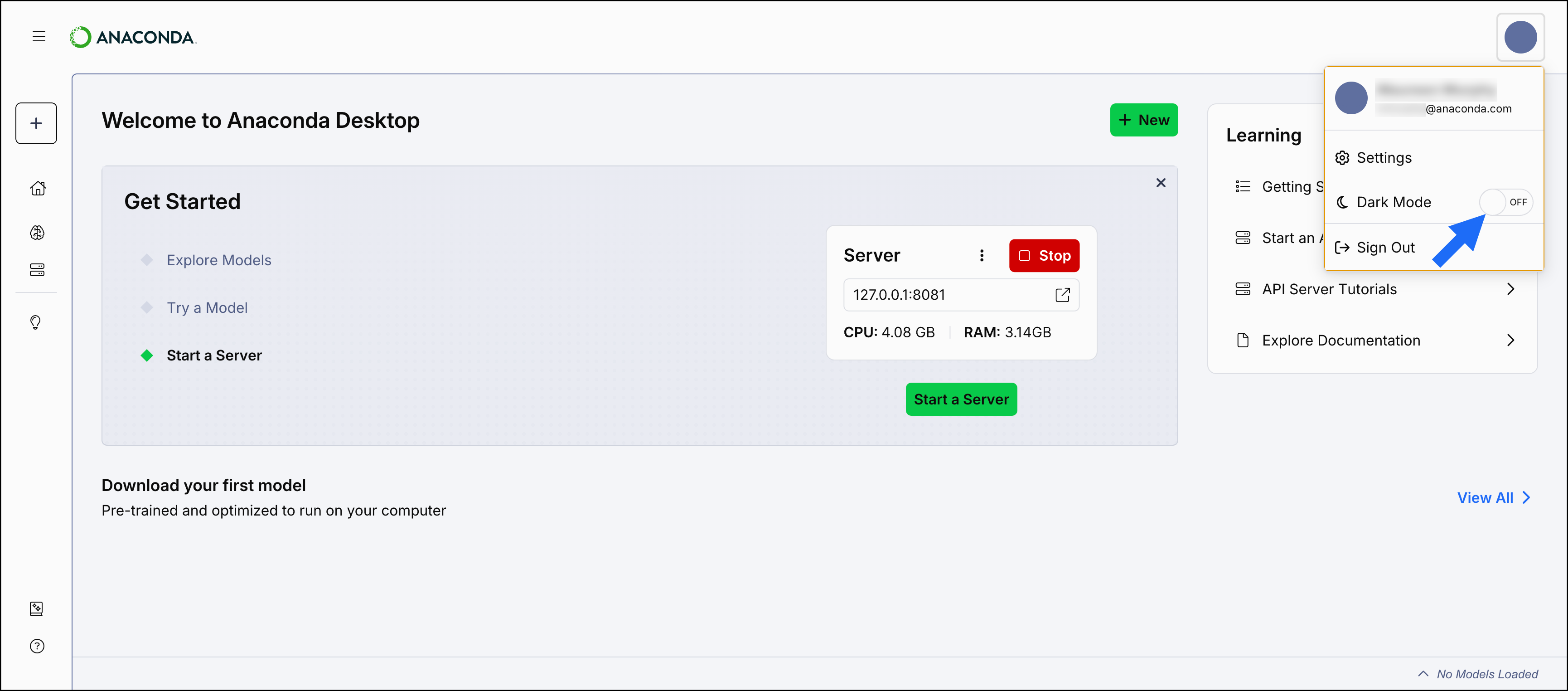Toggle Dark Mode switch on
1568x691 pixels.
click(x=1505, y=202)
